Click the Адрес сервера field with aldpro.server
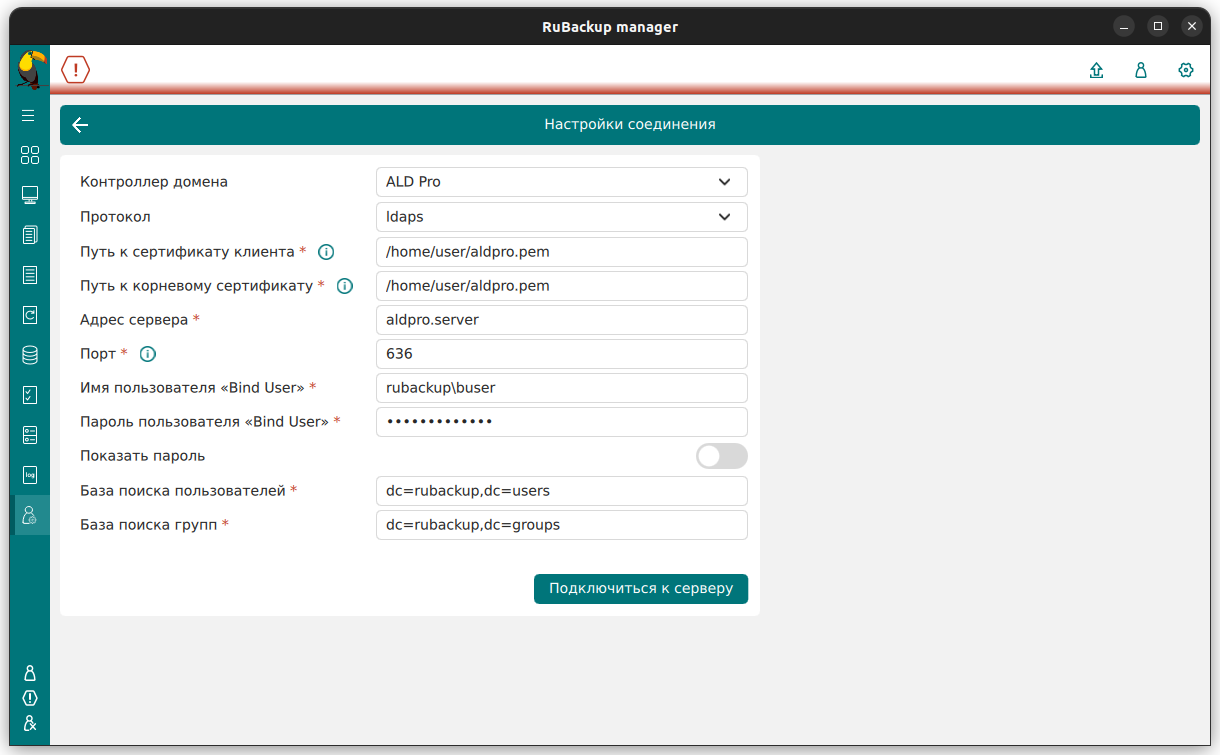This screenshot has height=755, width=1220. pyautogui.click(x=561, y=320)
